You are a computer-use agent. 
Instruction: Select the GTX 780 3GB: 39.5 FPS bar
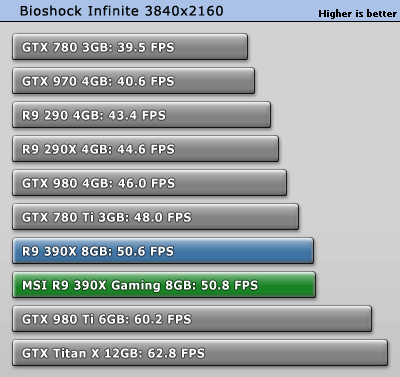click(x=130, y=47)
